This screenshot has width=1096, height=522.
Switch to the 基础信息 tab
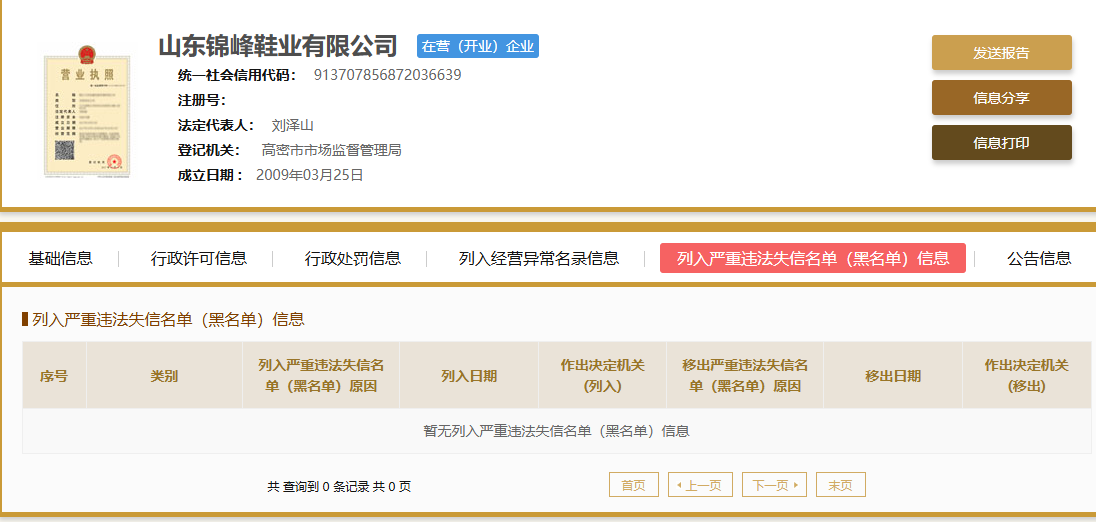[x=60, y=259]
